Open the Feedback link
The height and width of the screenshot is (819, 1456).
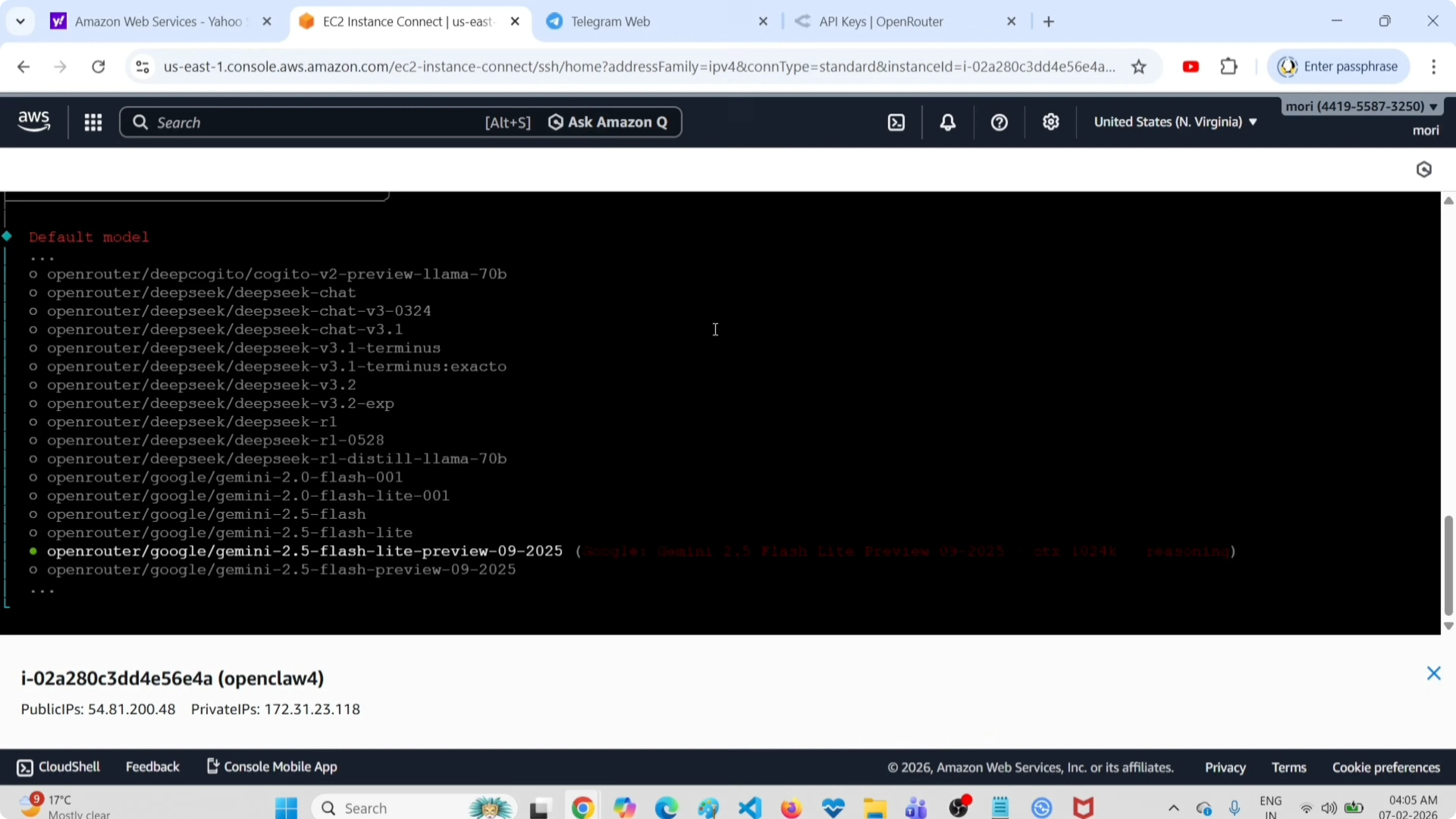(x=152, y=767)
